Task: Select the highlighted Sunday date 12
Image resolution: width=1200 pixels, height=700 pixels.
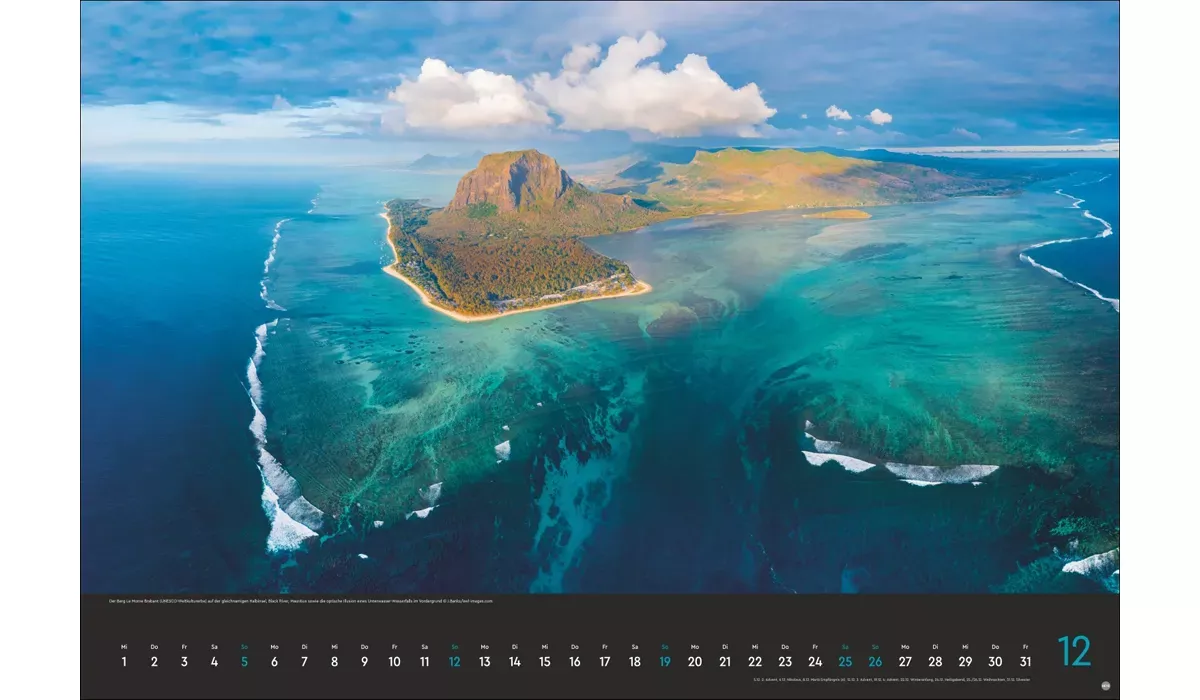Action: pyautogui.click(x=454, y=661)
